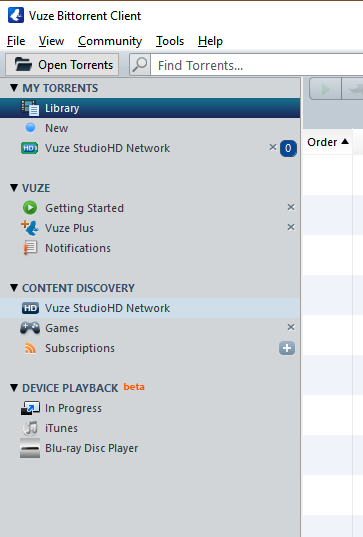Image resolution: width=363 pixels, height=537 pixels.
Task: Open the Community menu
Action: click(110, 41)
